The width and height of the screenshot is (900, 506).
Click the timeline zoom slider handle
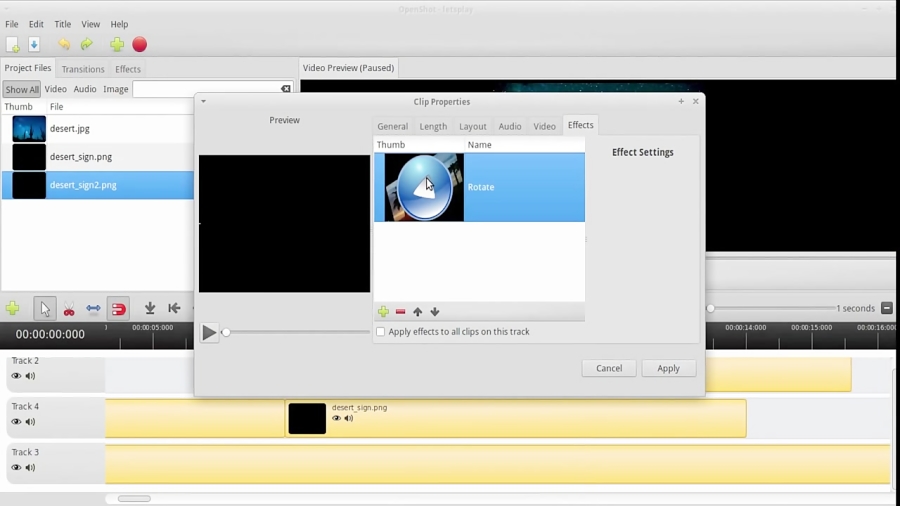click(x=711, y=308)
